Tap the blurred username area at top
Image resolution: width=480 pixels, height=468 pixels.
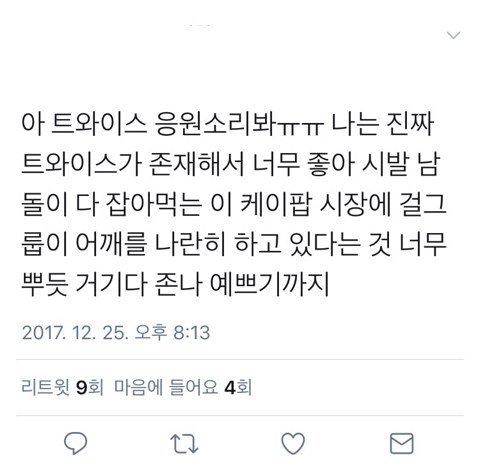200,27
